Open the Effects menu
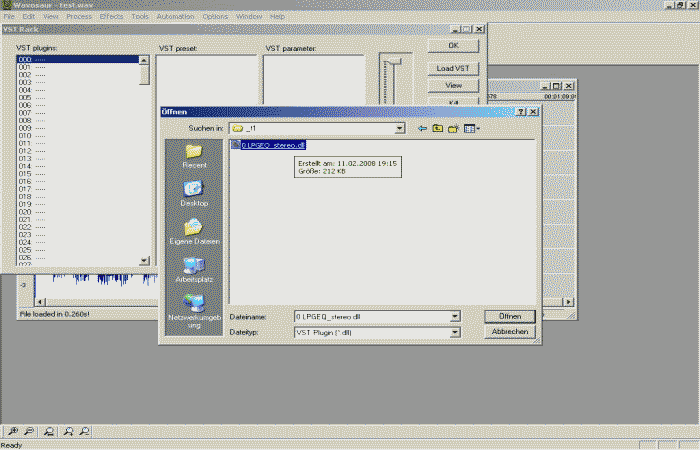The image size is (700, 450). [111, 17]
